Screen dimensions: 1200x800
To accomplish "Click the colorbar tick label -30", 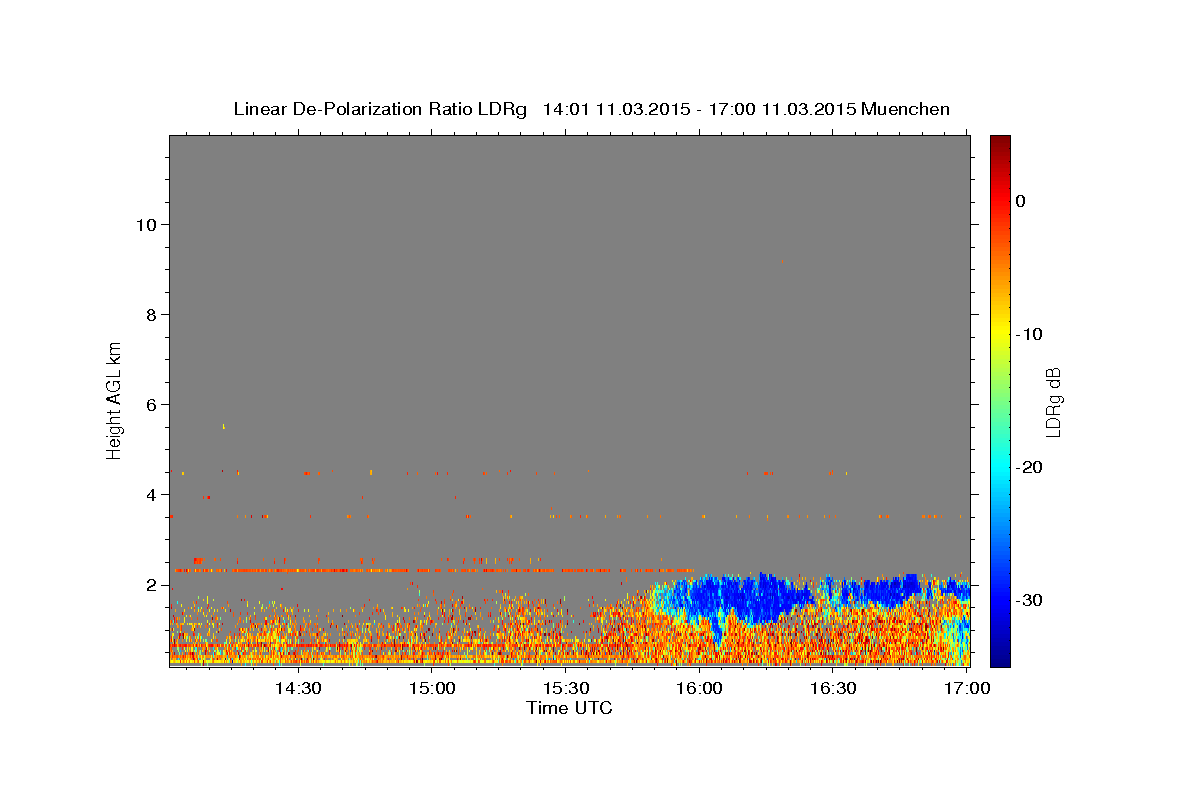I will 1030,600.
